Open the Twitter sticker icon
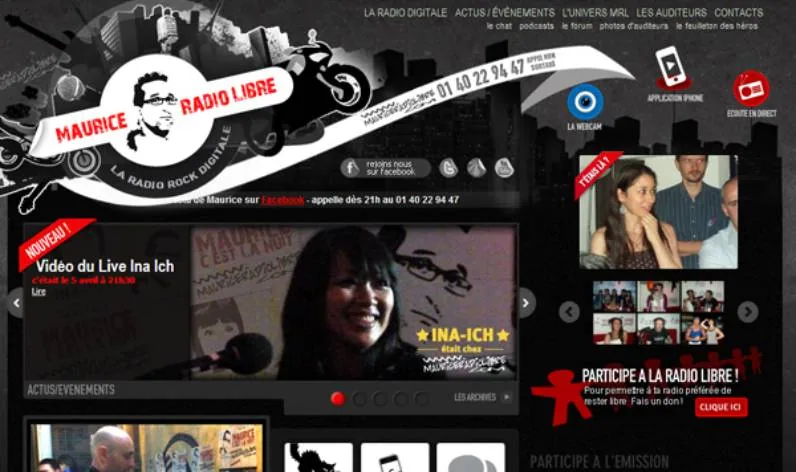 (449, 167)
